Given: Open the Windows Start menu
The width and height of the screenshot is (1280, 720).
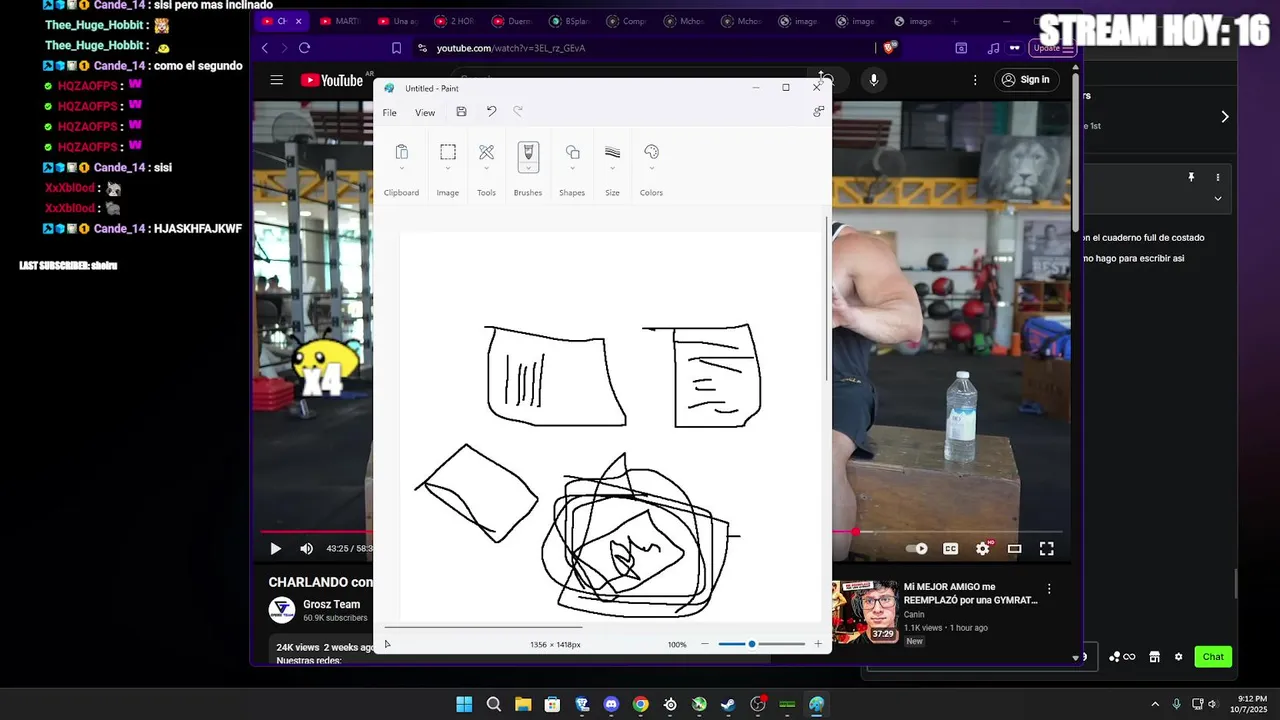Looking at the screenshot, I should [464, 704].
